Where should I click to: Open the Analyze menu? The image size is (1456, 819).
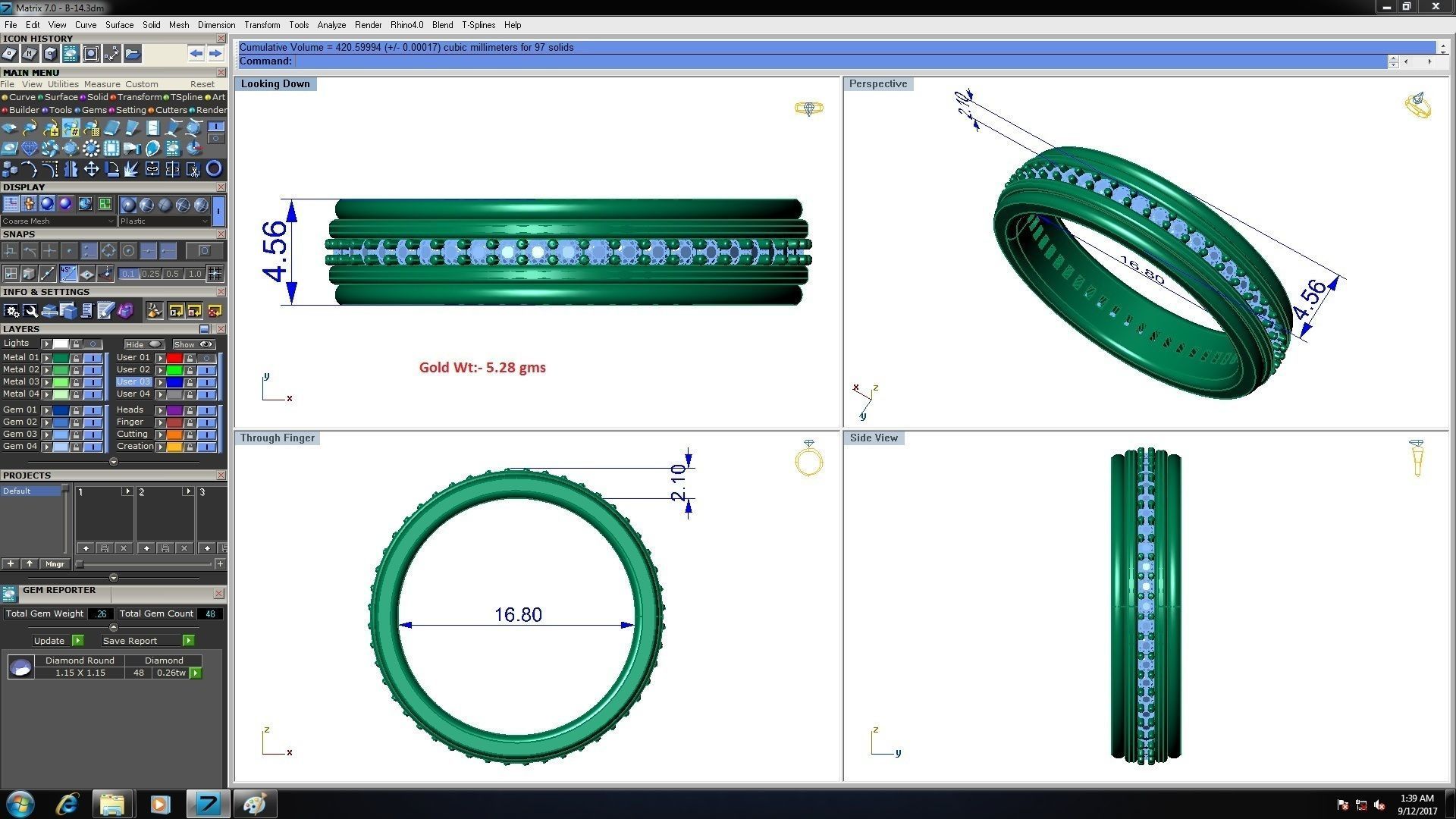(x=331, y=25)
